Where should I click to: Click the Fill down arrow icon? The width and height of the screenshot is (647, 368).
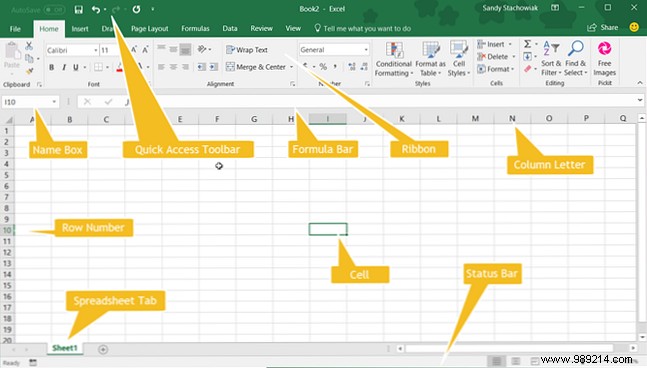click(527, 57)
